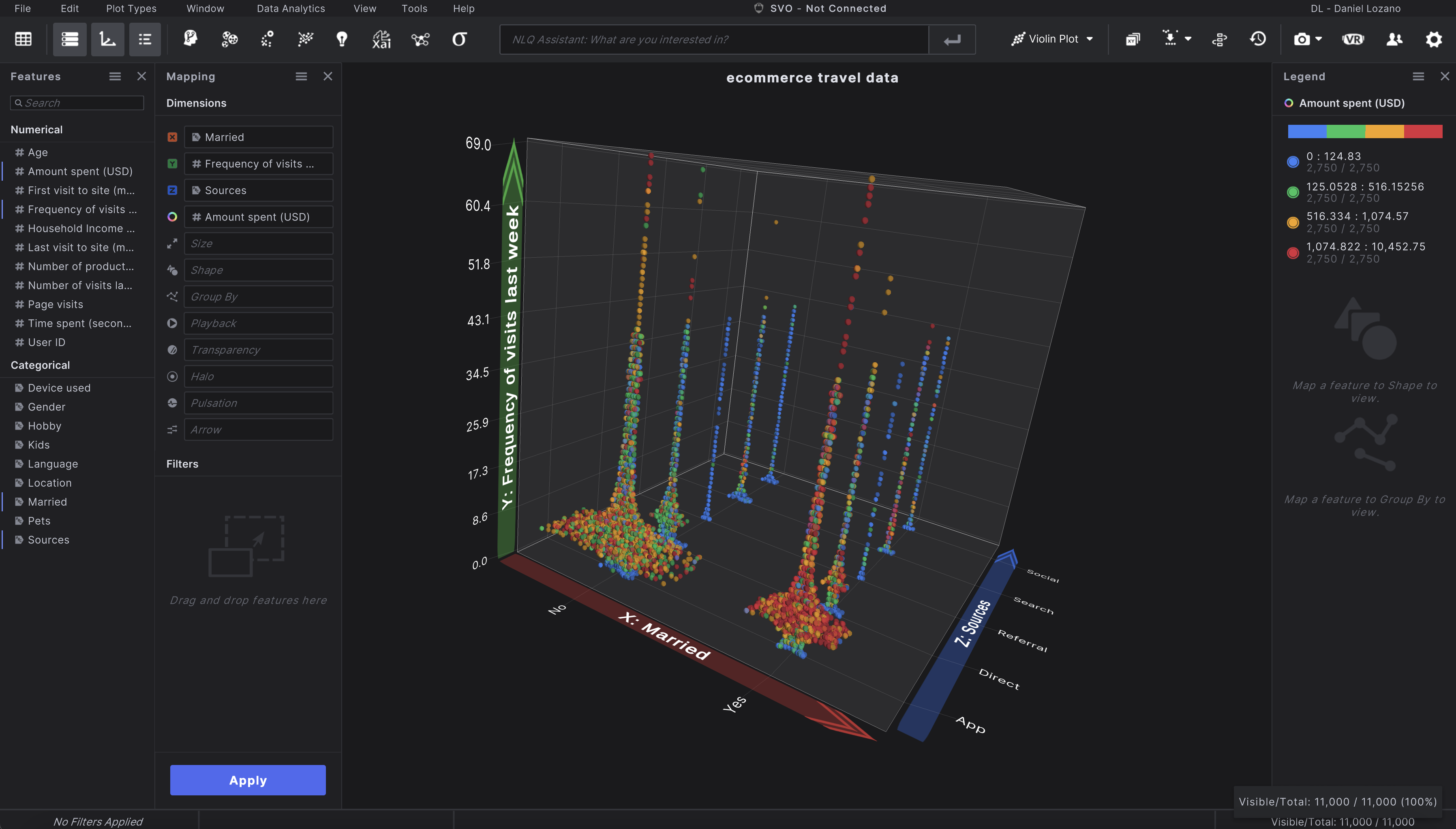The width and height of the screenshot is (1456, 829).
Task: Select the XAI explainability tool
Action: (381, 39)
